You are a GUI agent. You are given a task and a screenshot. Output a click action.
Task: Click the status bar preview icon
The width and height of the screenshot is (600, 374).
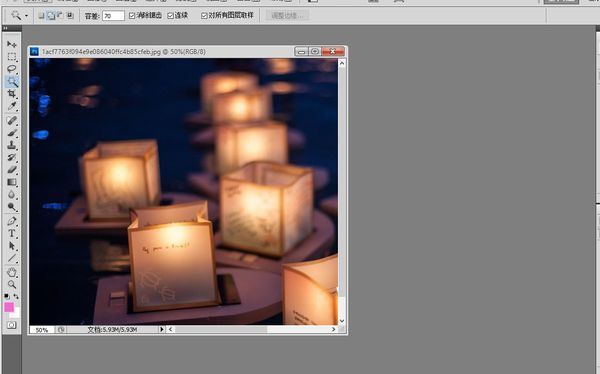[61, 329]
